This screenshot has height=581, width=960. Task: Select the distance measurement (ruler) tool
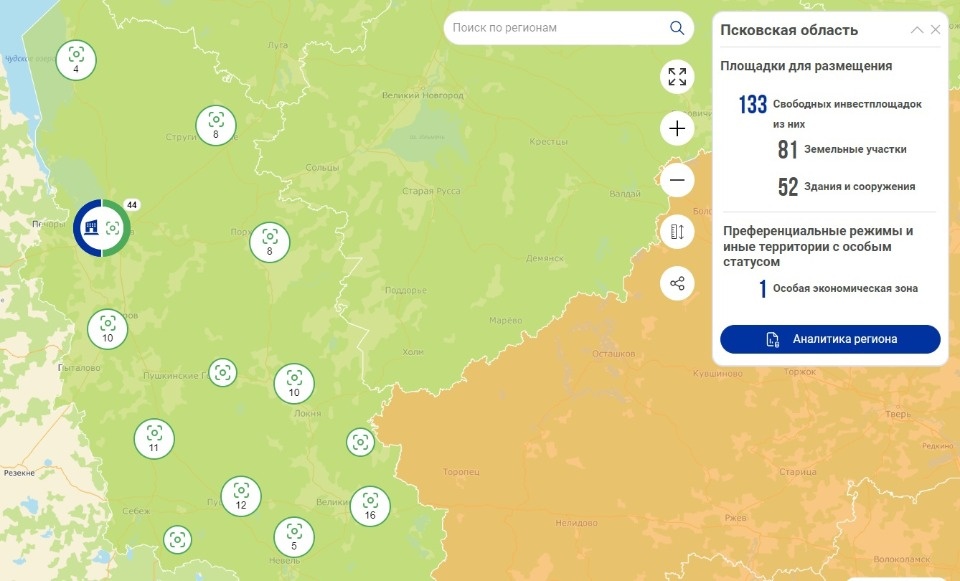[x=677, y=231]
